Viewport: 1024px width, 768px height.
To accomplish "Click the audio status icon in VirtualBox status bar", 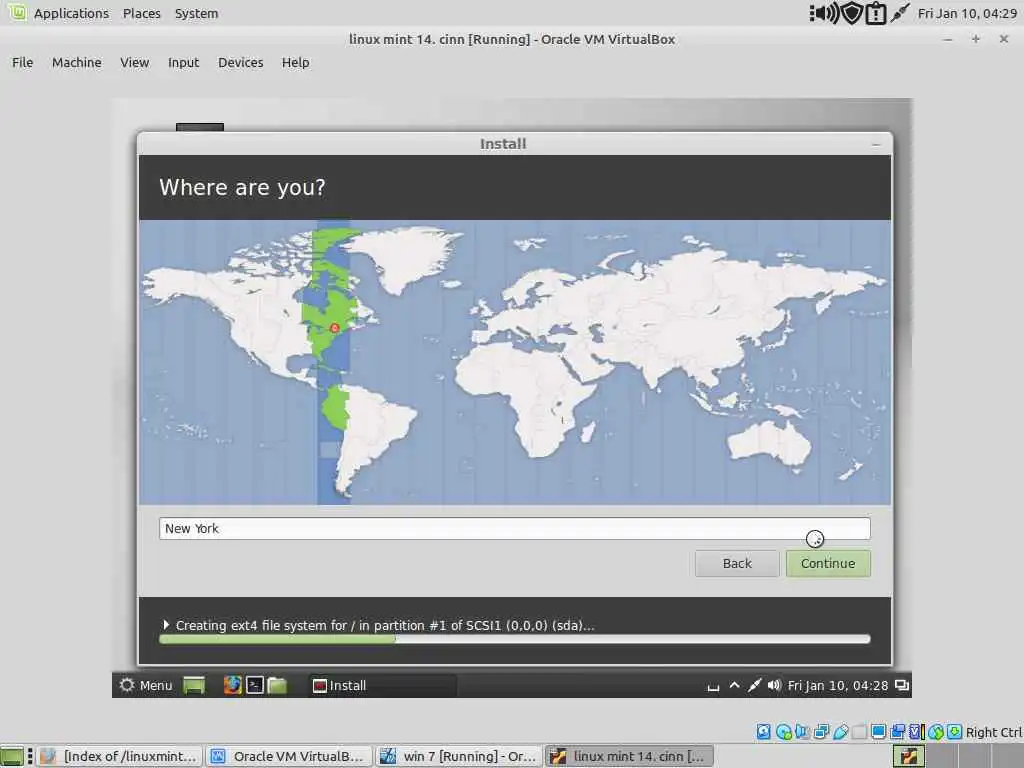I will pyautogui.click(x=803, y=731).
